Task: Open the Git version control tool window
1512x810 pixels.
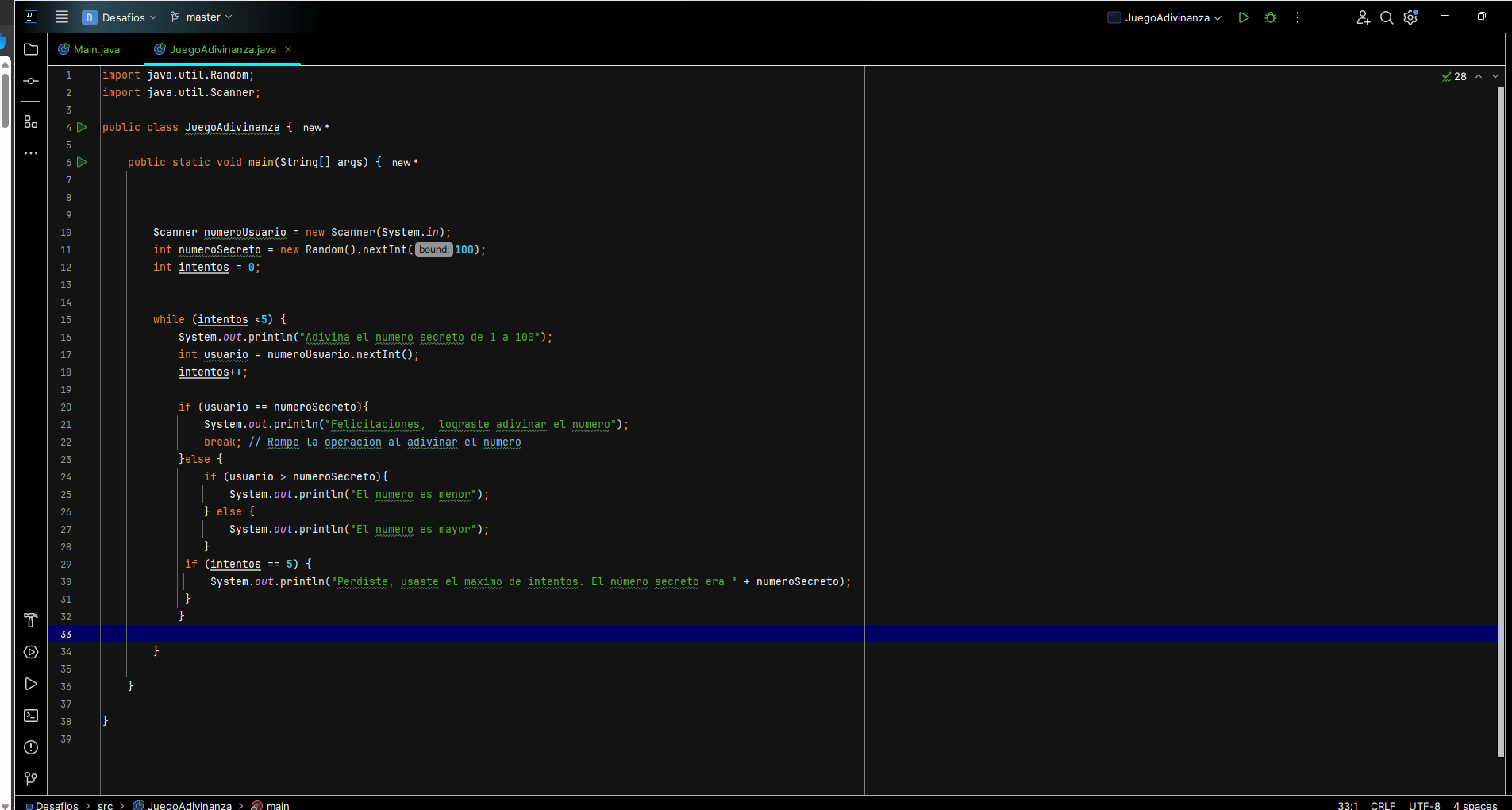Action: pos(31,779)
